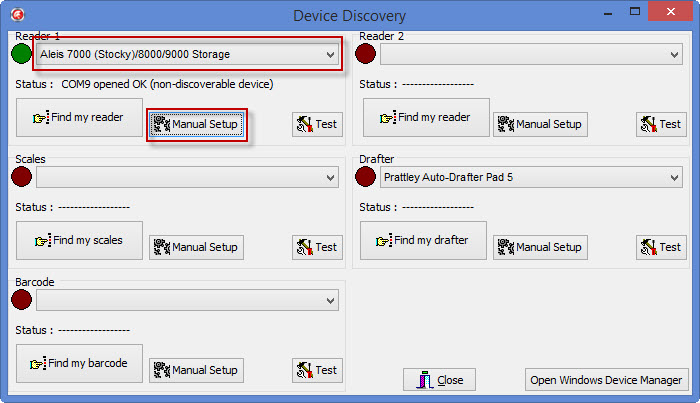This screenshot has height=403, width=700.
Task: Click the red Reader 2 status indicator
Action: click(x=366, y=54)
